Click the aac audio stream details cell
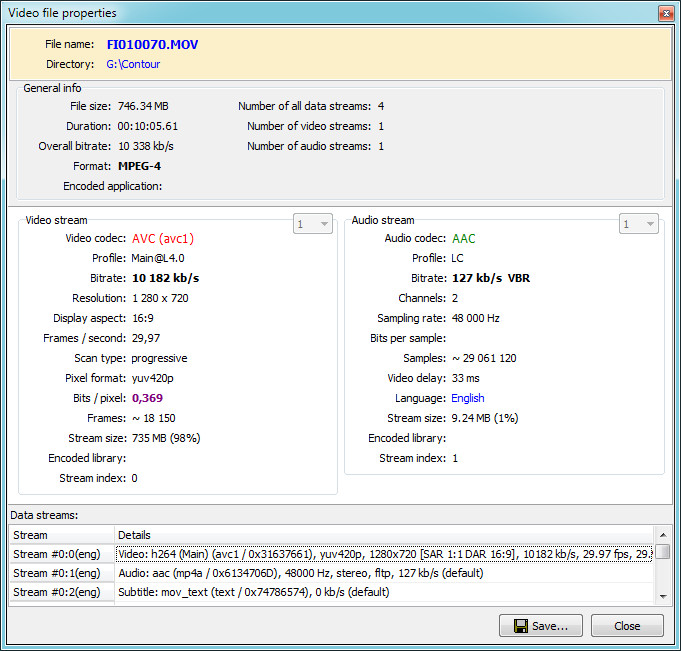The width and height of the screenshot is (681, 651). click(384, 573)
